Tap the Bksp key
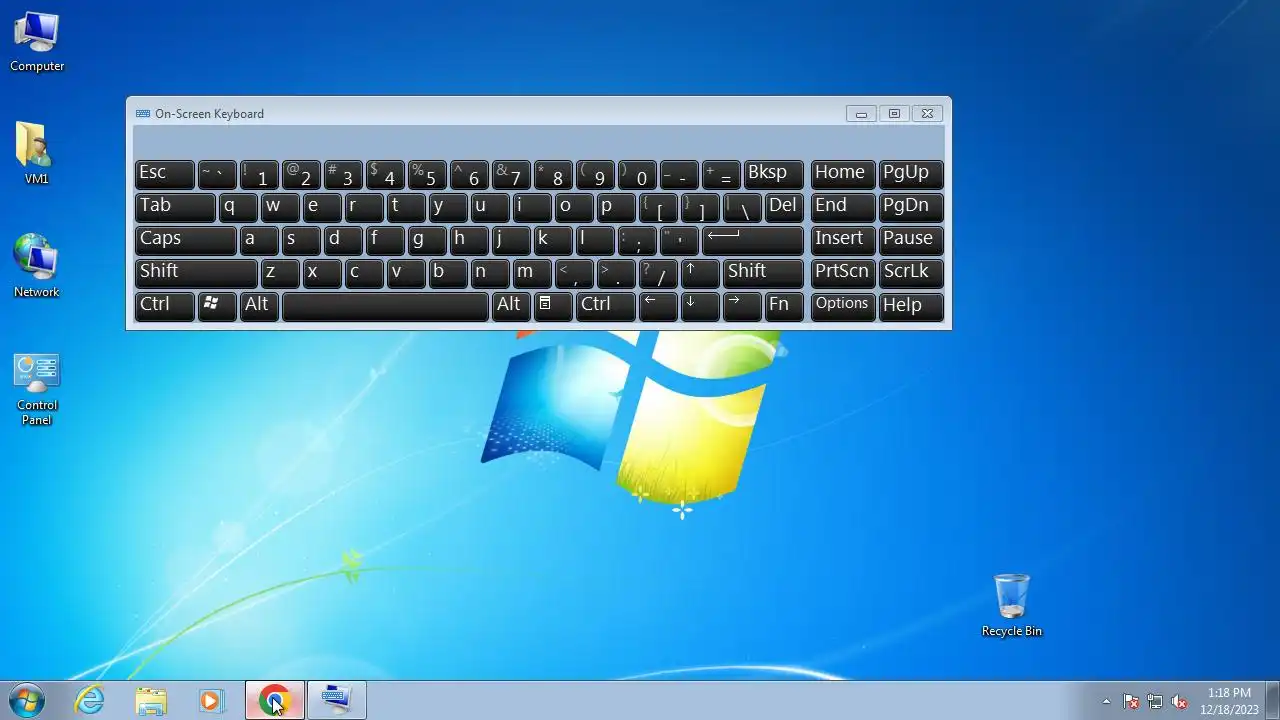 [774, 174]
